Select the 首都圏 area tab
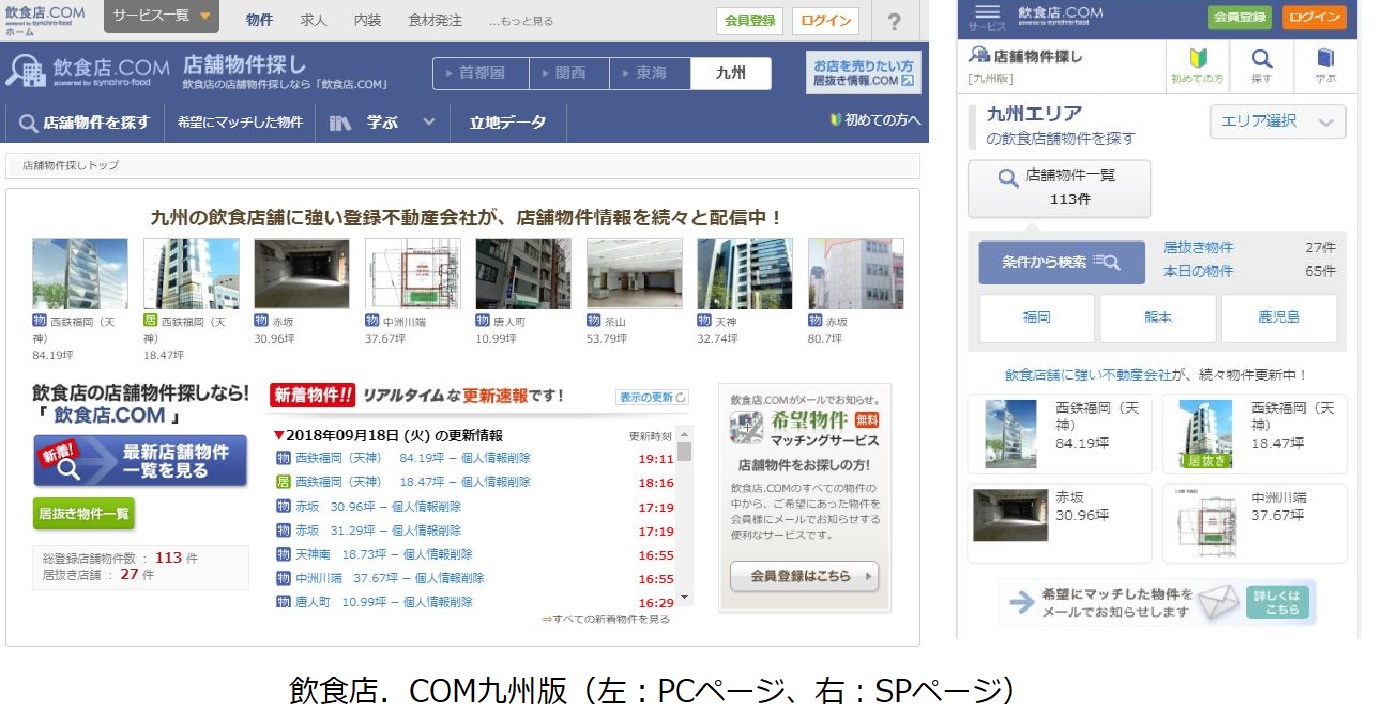Image resolution: width=1390 pixels, height=722 pixels. click(x=480, y=73)
